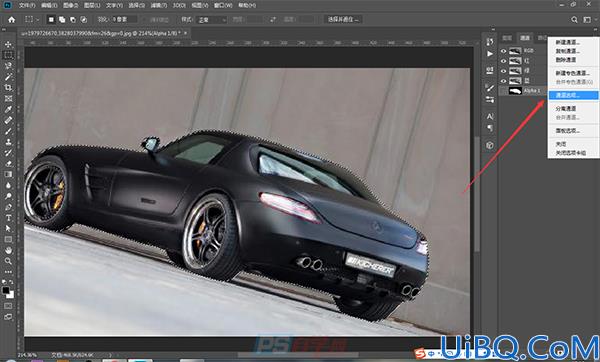Choose highlighted Channel Options menu entry
Image resolution: width=600 pixels, height=362 pixels.
tap(573, 95)
